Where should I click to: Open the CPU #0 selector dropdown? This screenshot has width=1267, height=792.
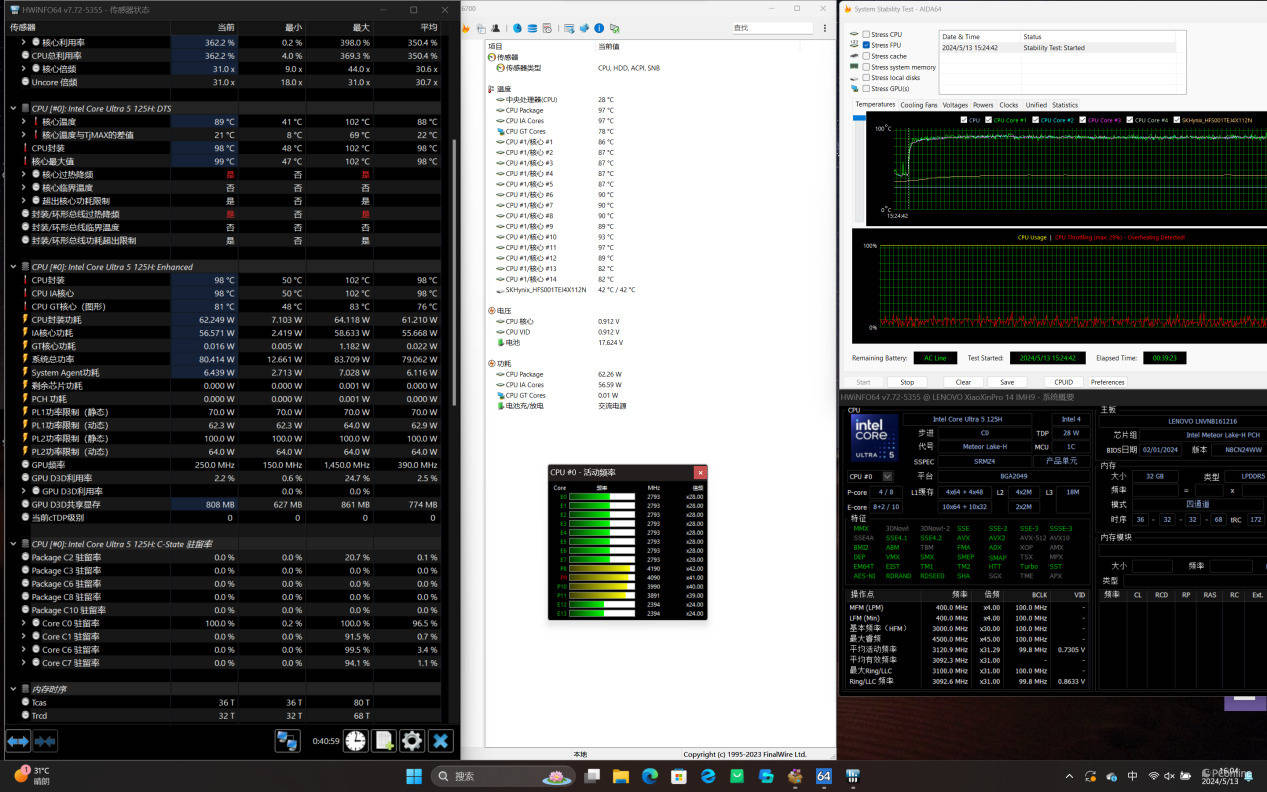click(887, 477)
